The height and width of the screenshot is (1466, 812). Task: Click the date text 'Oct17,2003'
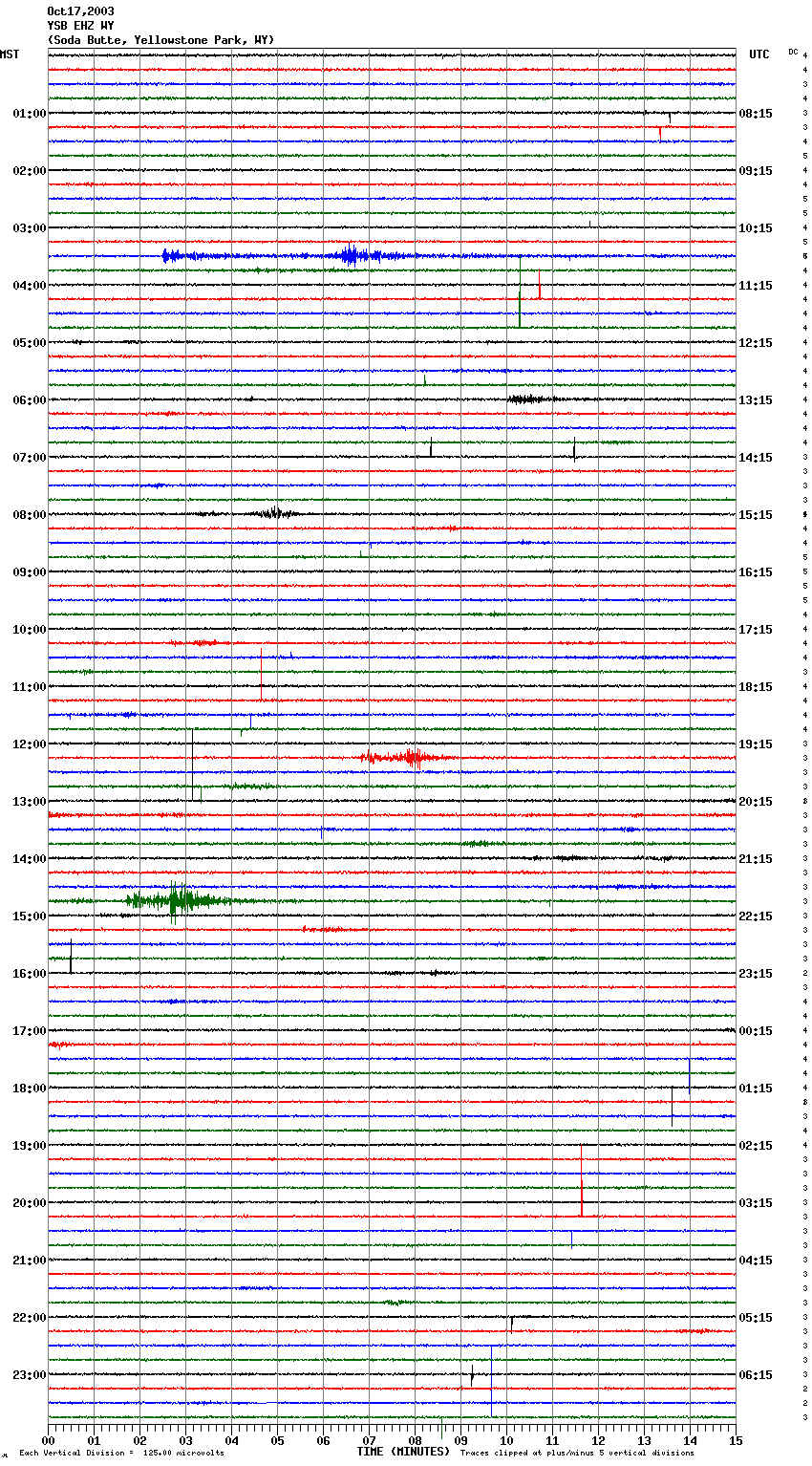[x=80, y=11]
